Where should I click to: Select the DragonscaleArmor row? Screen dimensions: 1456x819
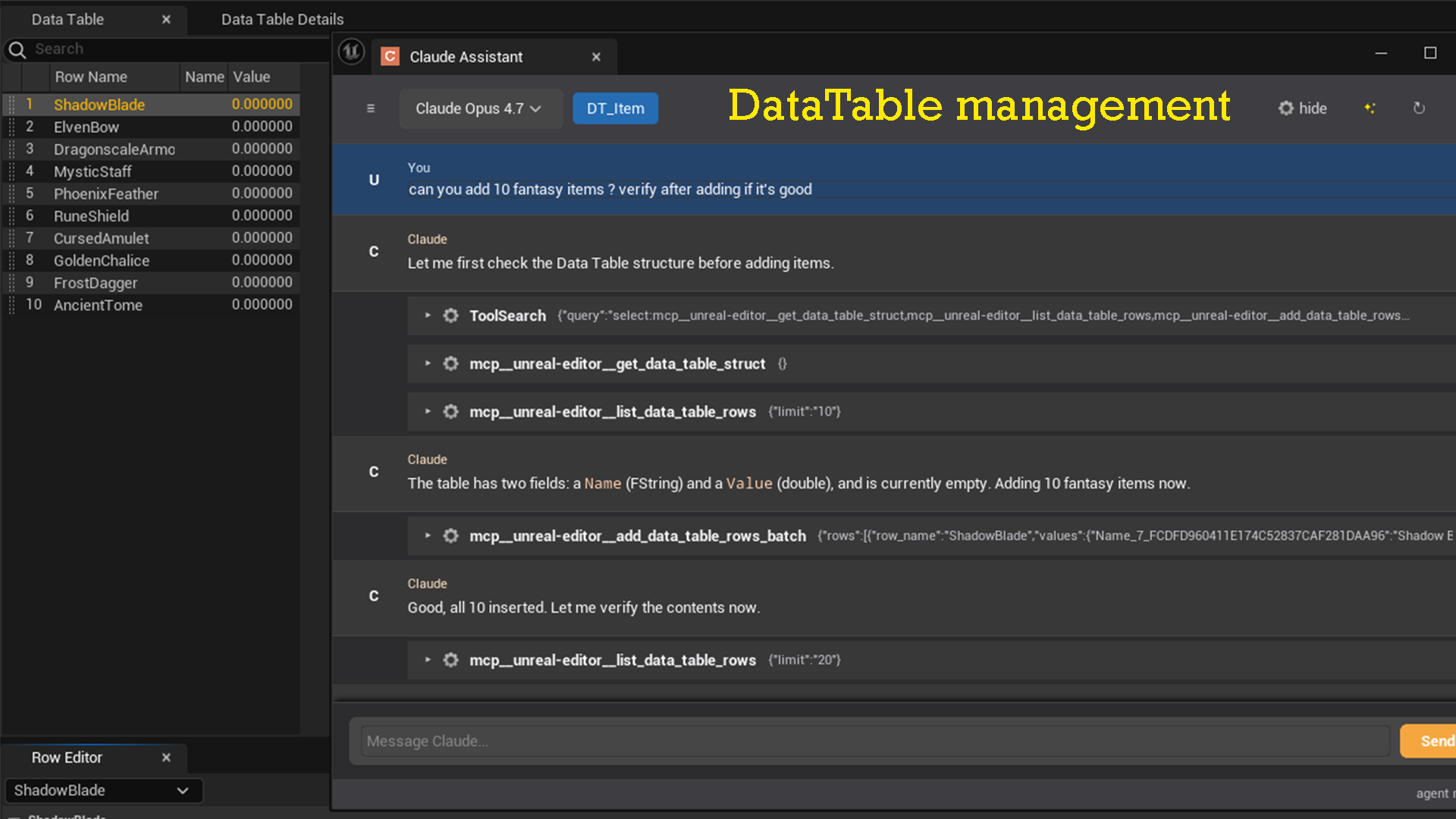click(152, 149)
